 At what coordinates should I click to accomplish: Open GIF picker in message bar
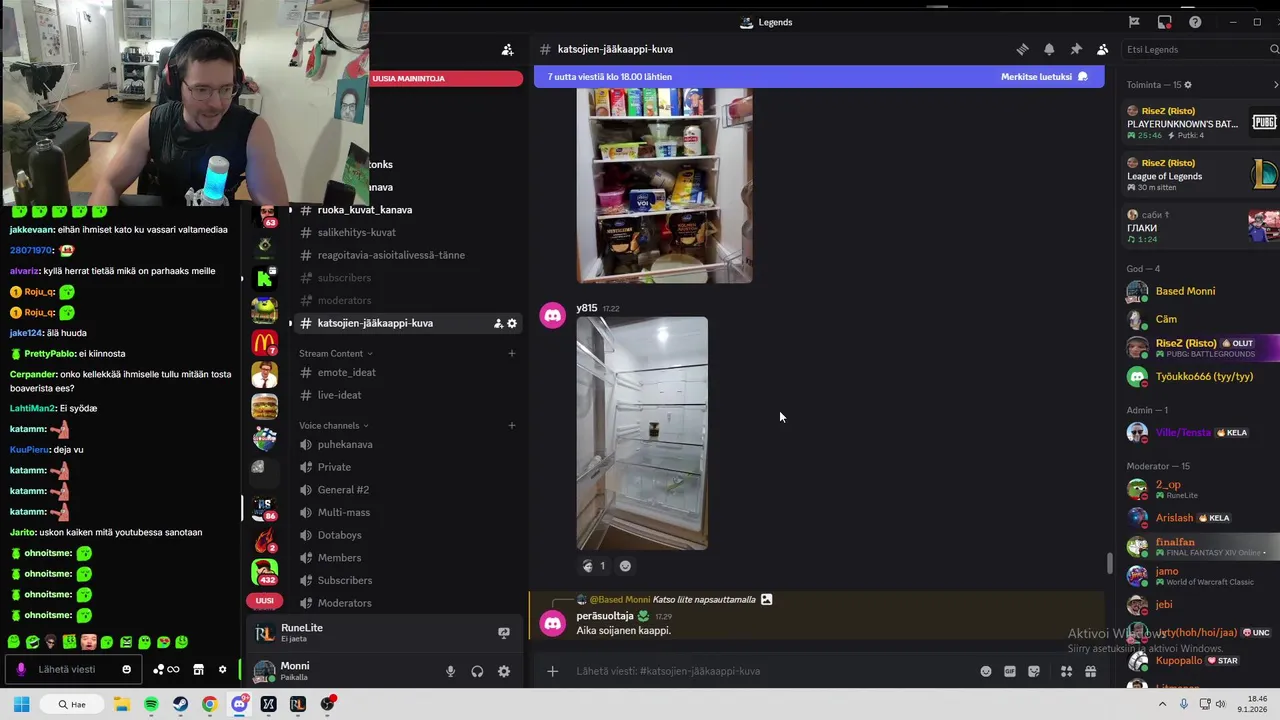pyautogui.click(x=1010, y=672)
